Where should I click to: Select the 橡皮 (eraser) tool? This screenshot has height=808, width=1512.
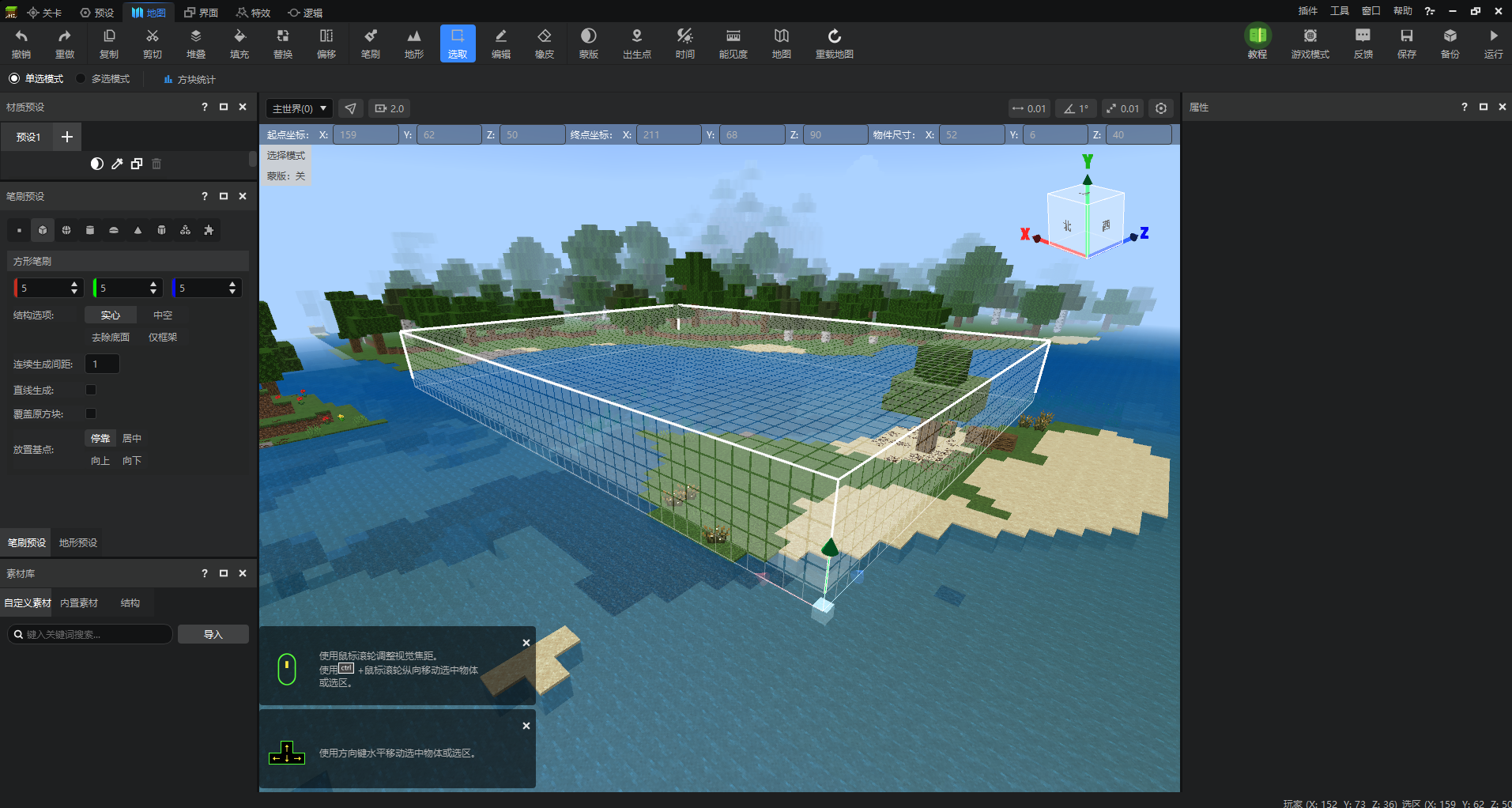pos(545,43)
